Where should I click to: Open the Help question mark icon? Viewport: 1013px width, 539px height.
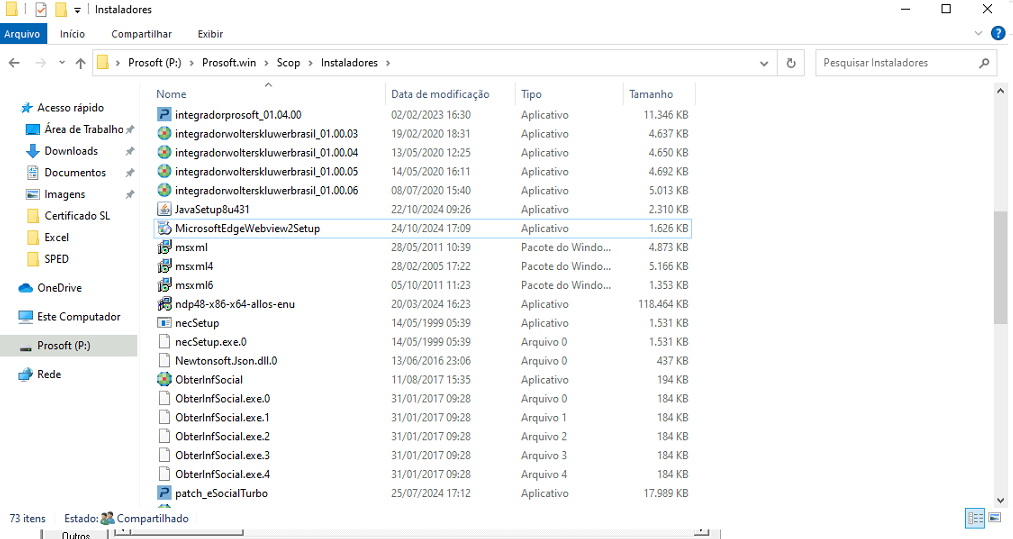(x=998, y=33)
